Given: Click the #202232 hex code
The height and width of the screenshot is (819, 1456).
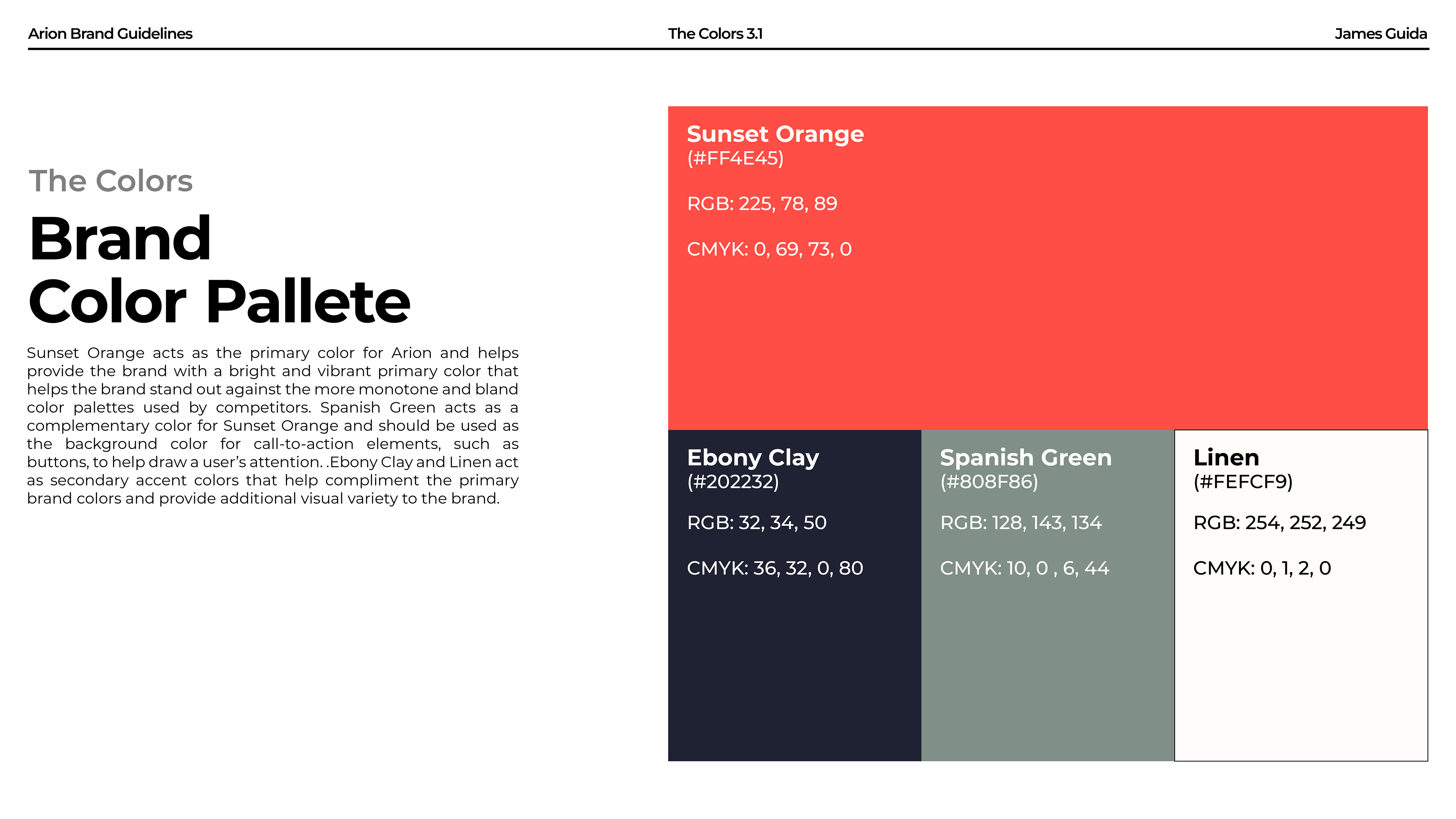Looking at the screenshot, I should (733, 482).
